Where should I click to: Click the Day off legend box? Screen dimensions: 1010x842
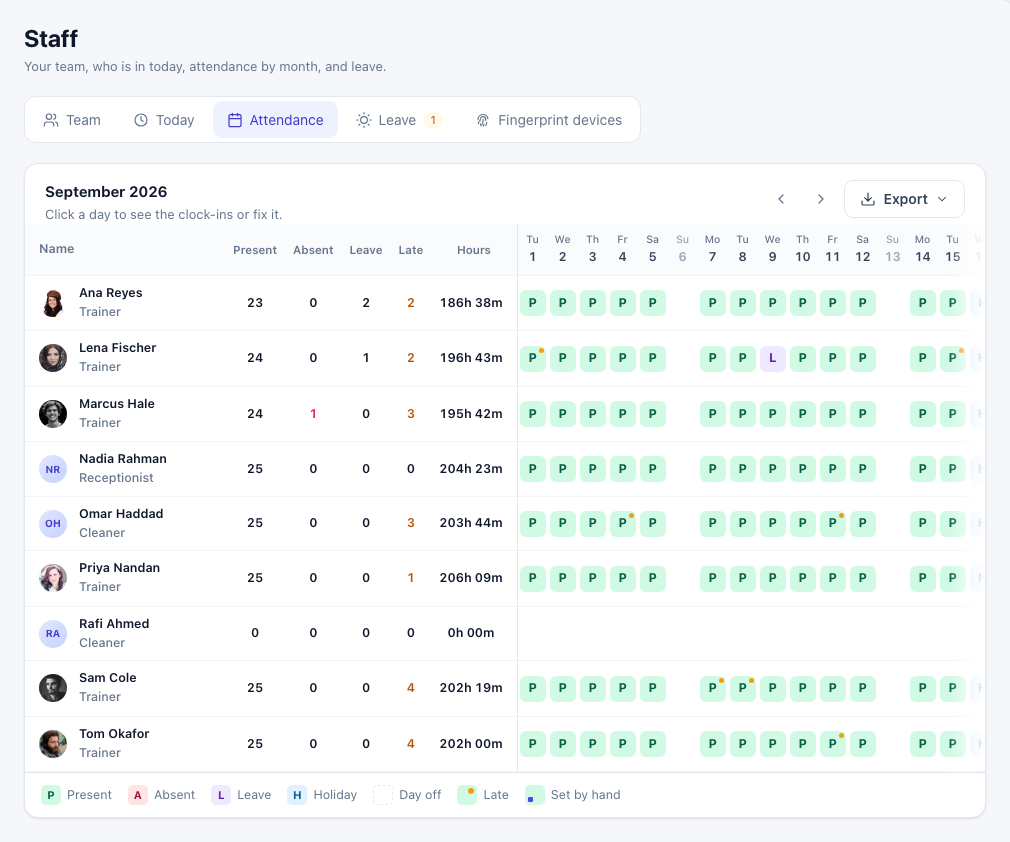coord(383,795)
